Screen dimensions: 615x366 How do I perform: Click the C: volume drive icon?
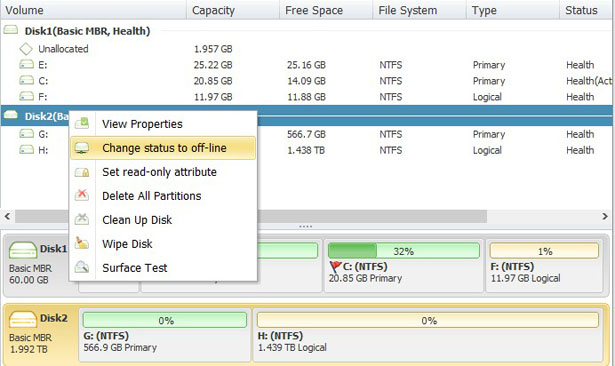point(26,80)
